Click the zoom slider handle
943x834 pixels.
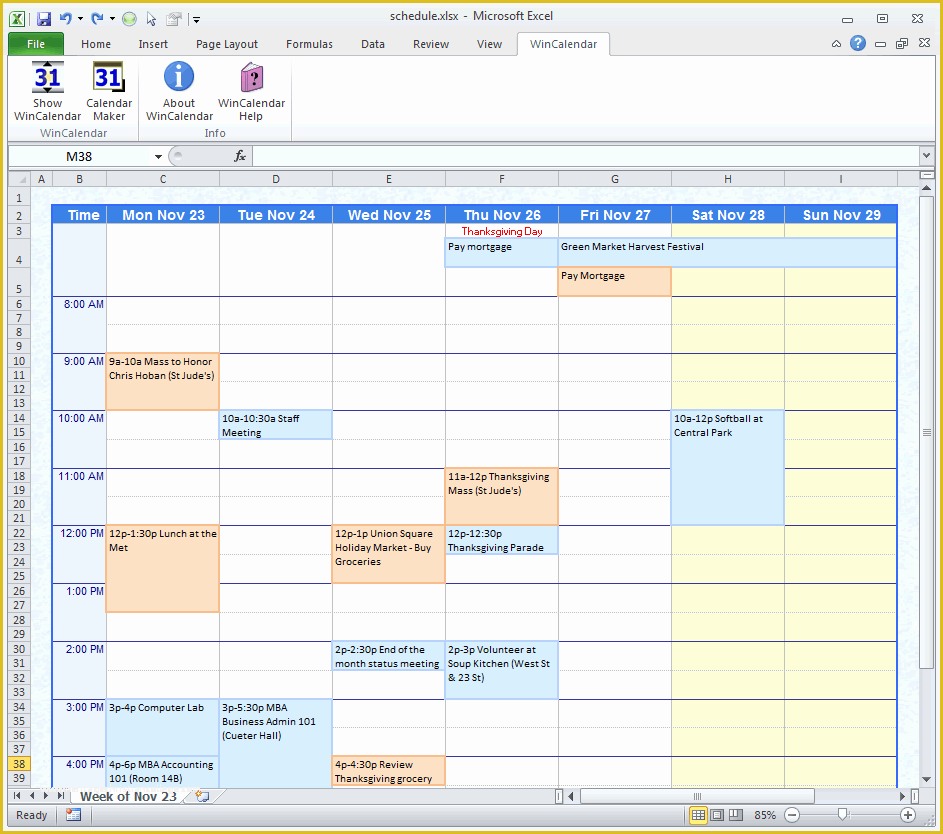point(843,815)
